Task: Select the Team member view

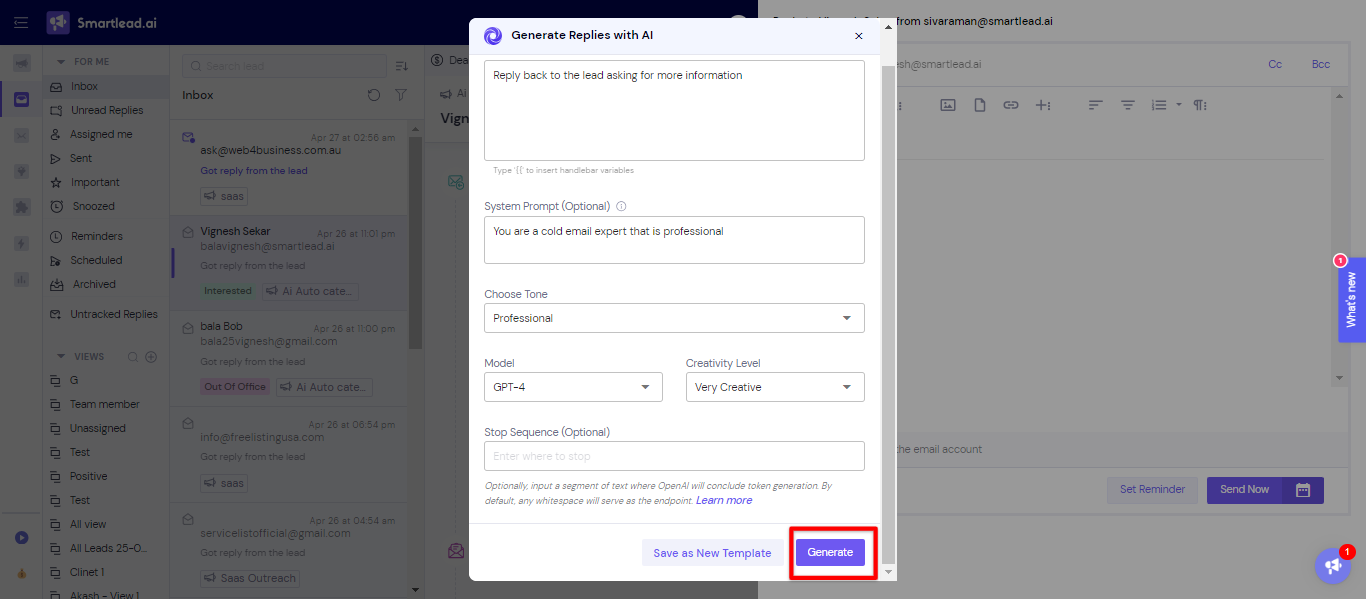Action: point(105,404)
